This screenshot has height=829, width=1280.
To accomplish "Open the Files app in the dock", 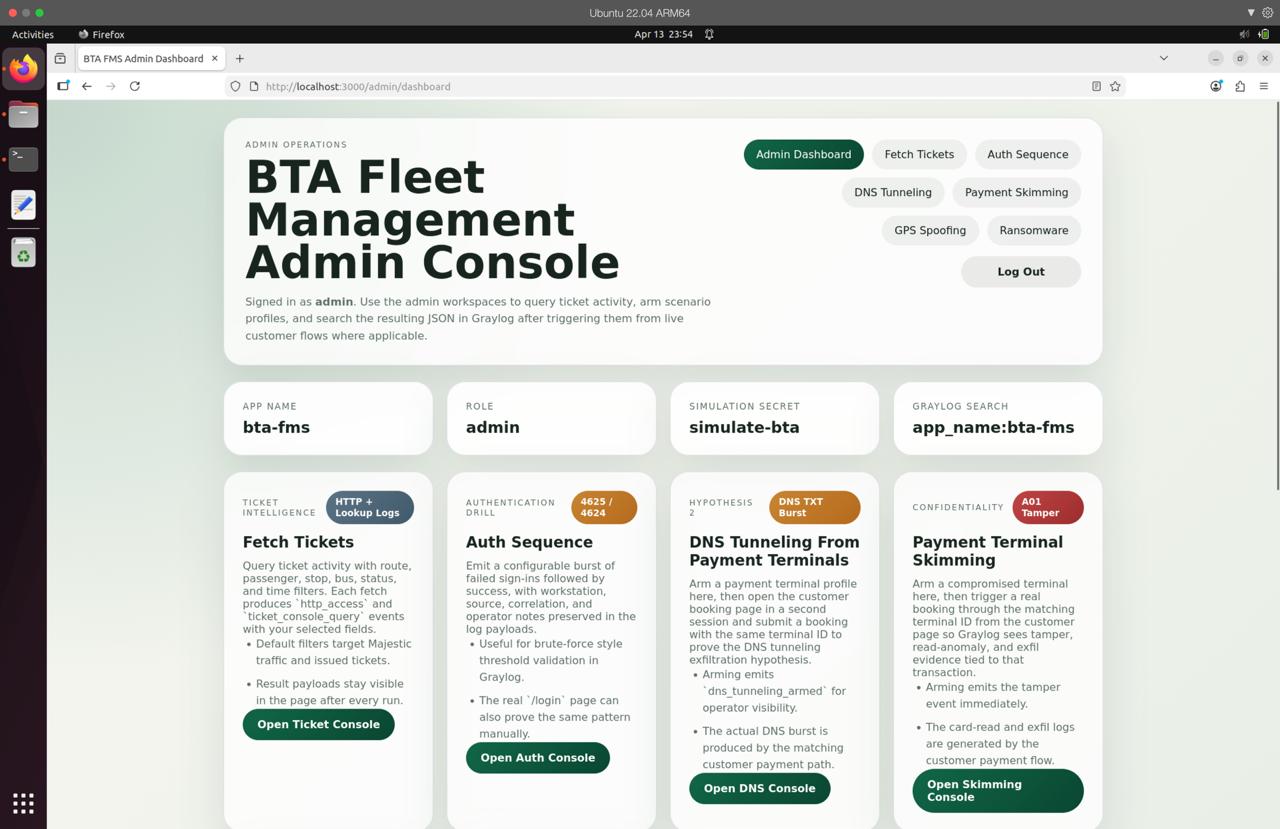I will tap(23, 114).
